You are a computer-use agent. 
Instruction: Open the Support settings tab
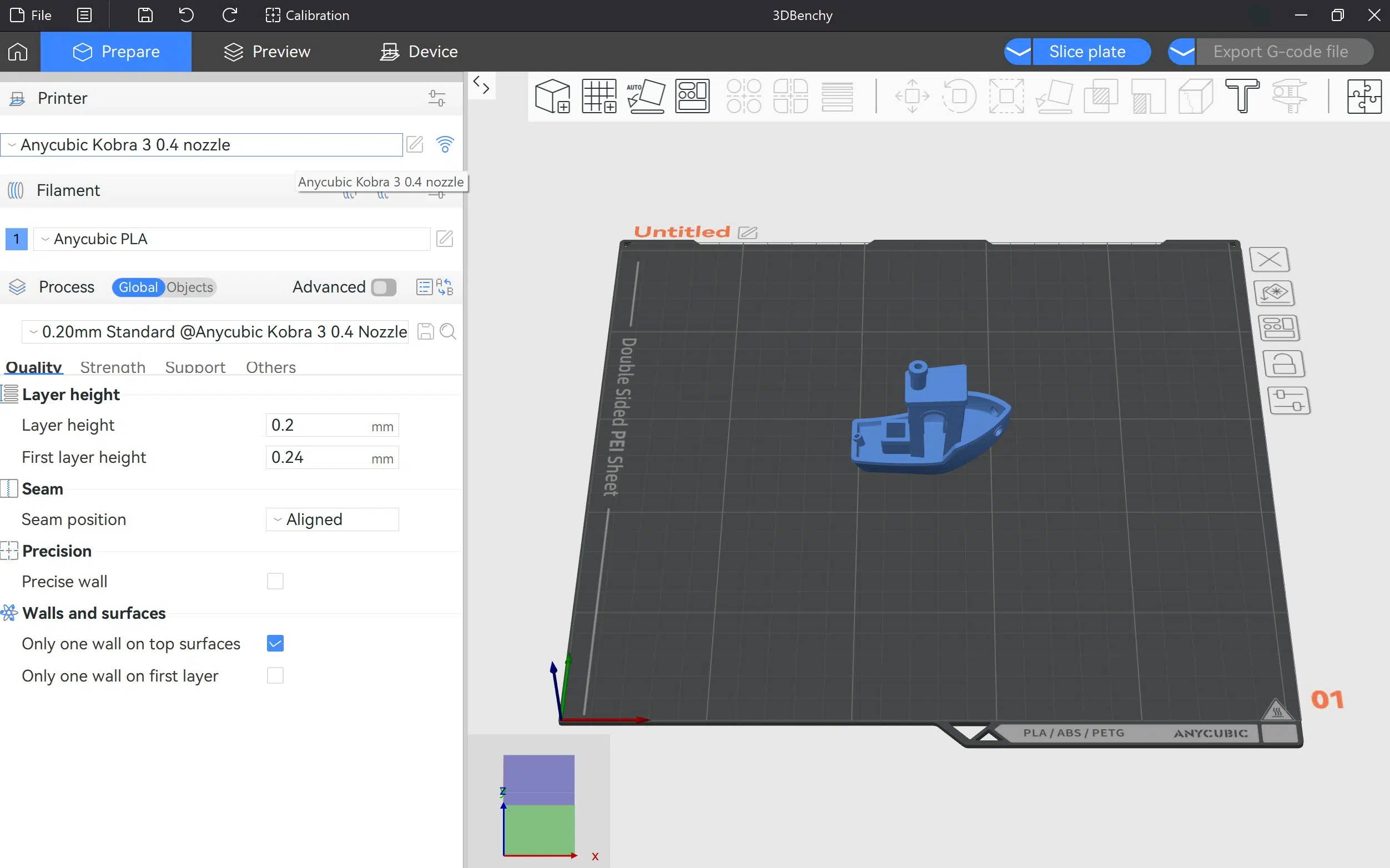click(195, 367)
